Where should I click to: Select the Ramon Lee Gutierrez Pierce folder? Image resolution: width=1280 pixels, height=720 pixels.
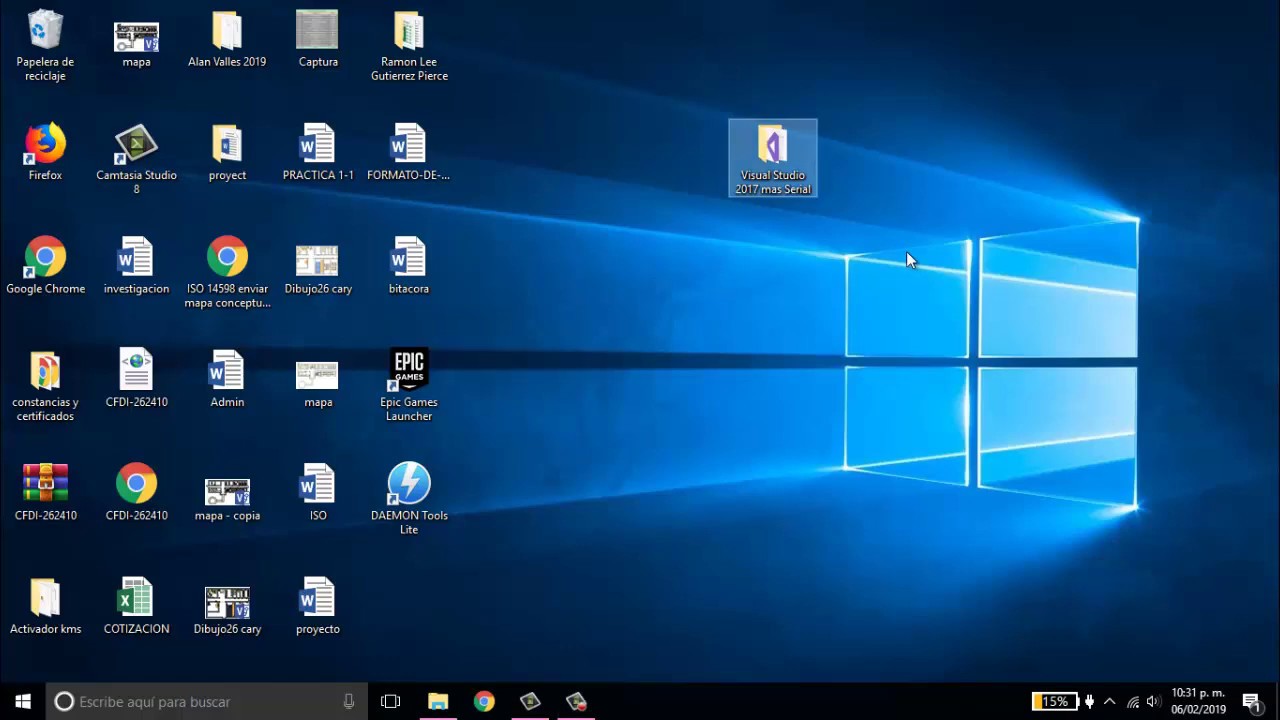pos(409,45)
